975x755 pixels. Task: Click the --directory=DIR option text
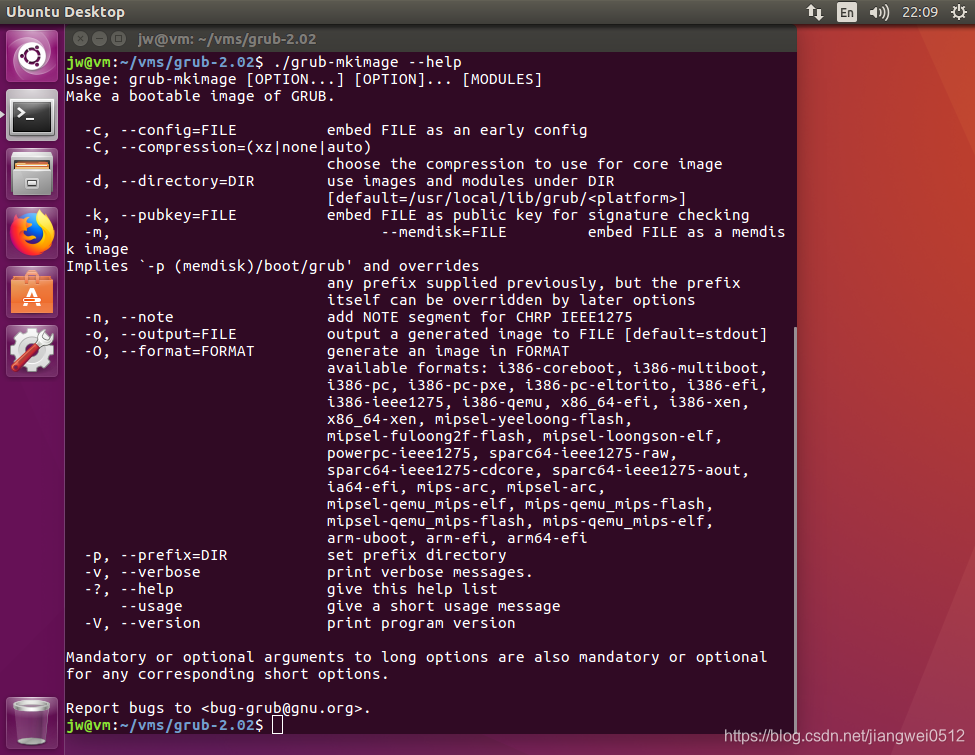click(187, 181)
